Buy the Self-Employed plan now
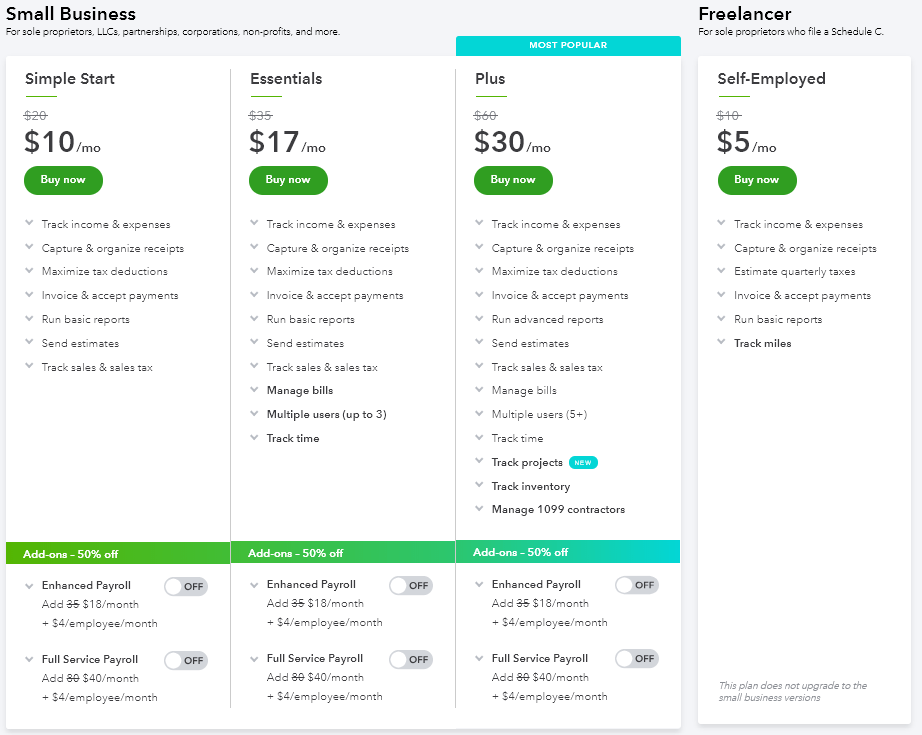 point(757,180)
